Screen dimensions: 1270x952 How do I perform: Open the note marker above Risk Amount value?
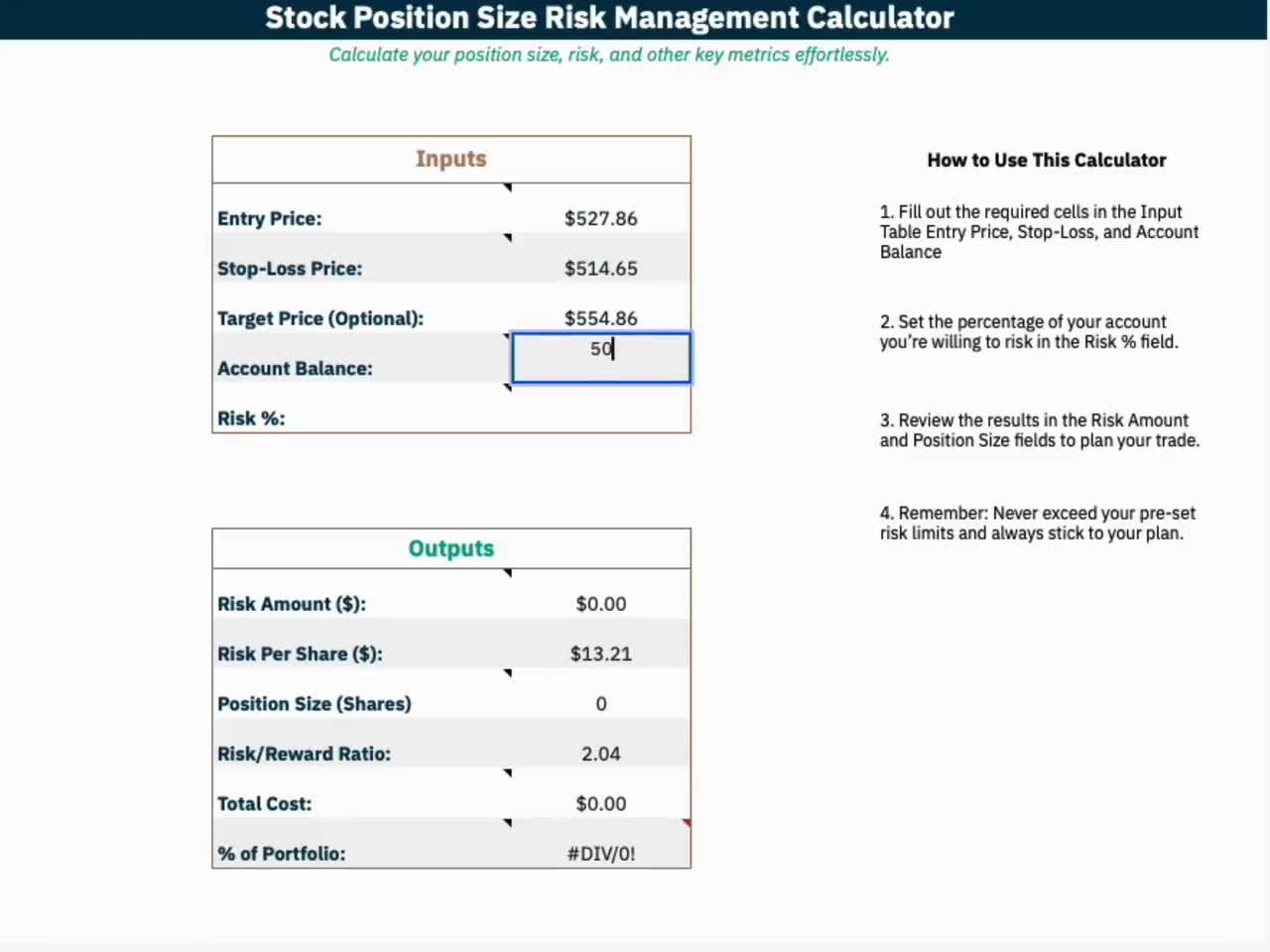(508, 573)
